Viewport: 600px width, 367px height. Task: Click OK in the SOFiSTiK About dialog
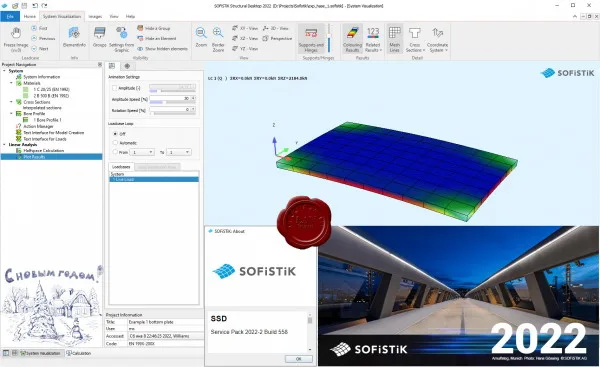pyautogui.click(x=298, y=359)
